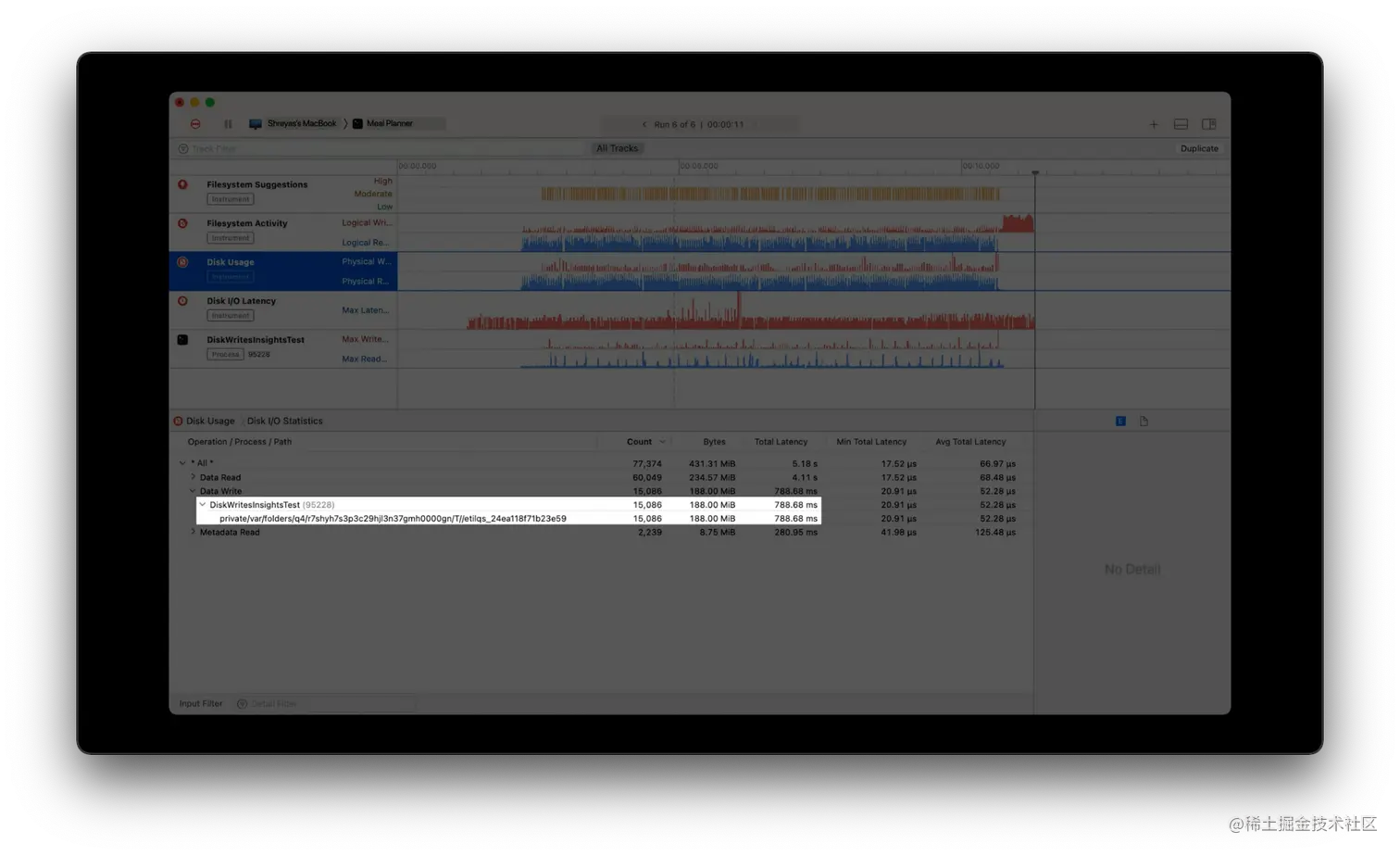
Task: Click the Duplicate button
Action: 1199,148
